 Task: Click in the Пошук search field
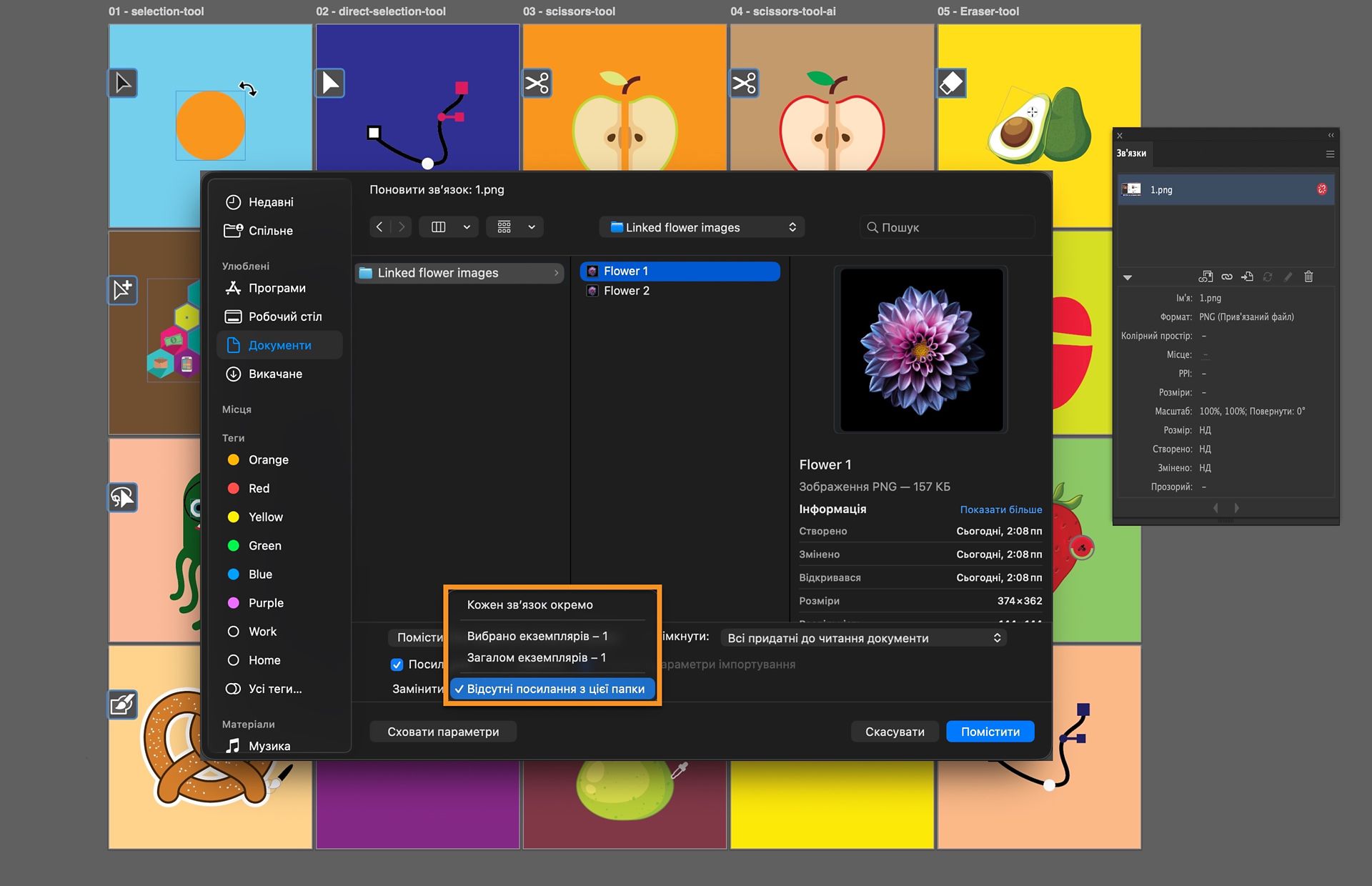tap(948, 227)
